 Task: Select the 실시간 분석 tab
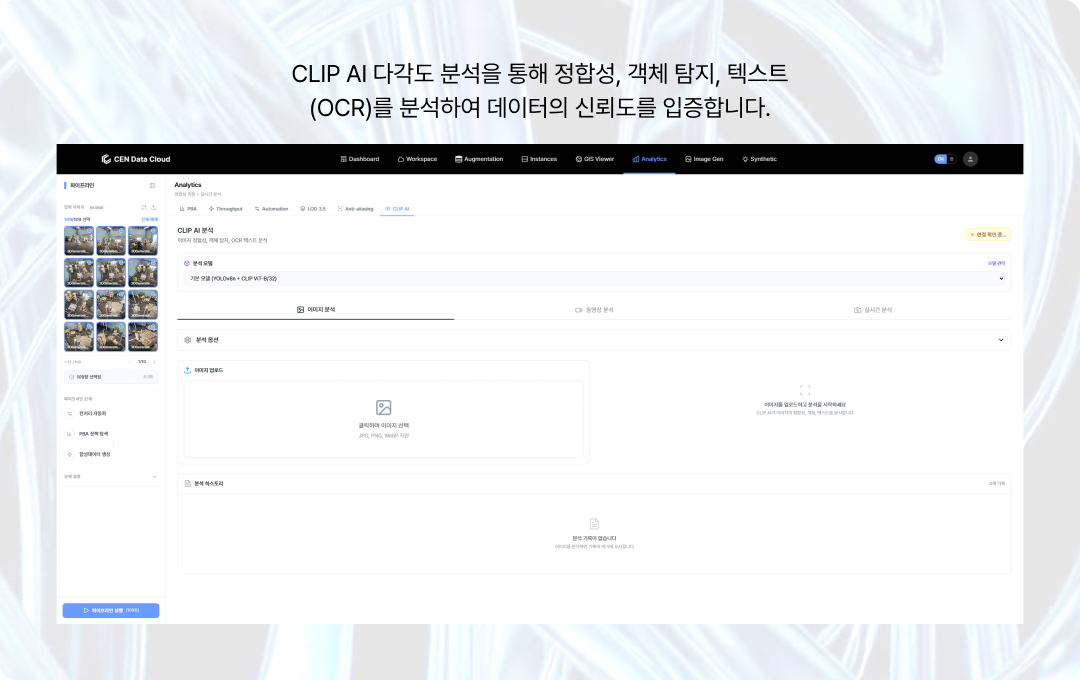[x=872, y=310]
